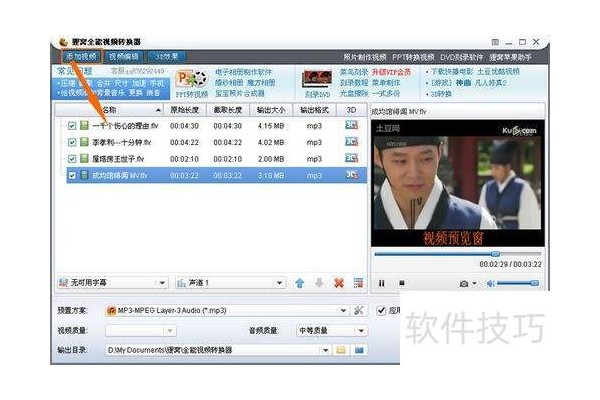Viewport: 600px width, 400px height.
Task: Open the 电子相册制作软件 link
Action: point(243,72)
